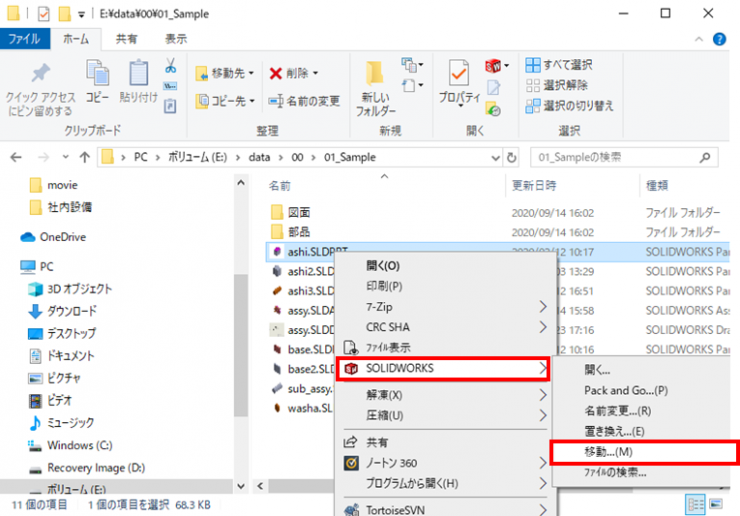Screen dimensions: 740x516
Task: Select the 図面 folder in file list
Action: [x=291, y=212]
